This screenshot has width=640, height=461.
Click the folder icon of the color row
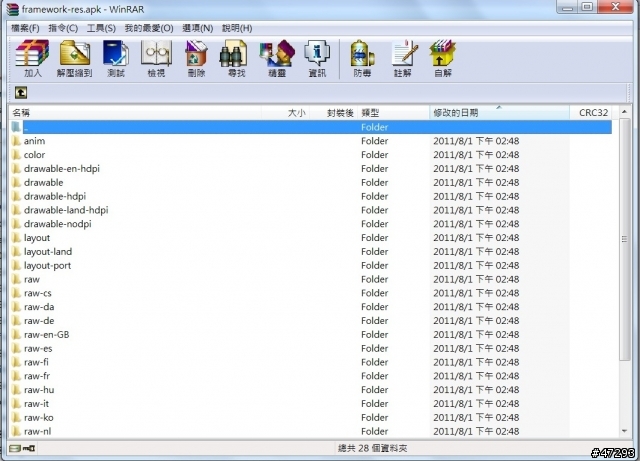tap(16, 155)
